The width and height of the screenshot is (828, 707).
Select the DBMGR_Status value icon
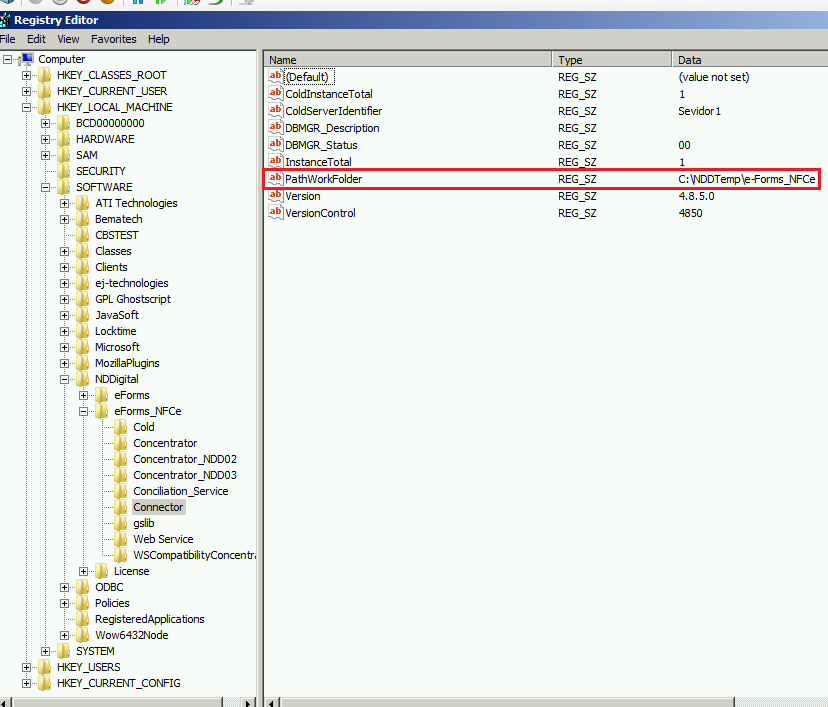(x=276, y=145)
